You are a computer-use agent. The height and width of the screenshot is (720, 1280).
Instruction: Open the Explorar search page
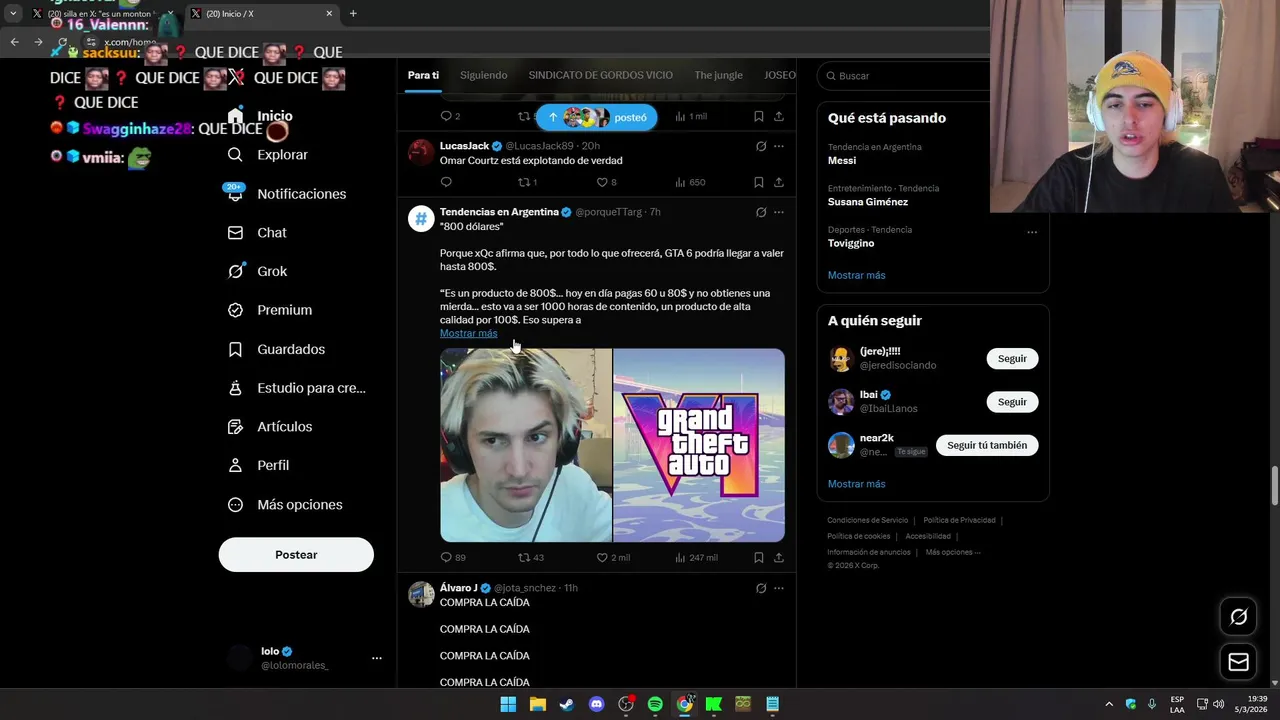(267, 155)
